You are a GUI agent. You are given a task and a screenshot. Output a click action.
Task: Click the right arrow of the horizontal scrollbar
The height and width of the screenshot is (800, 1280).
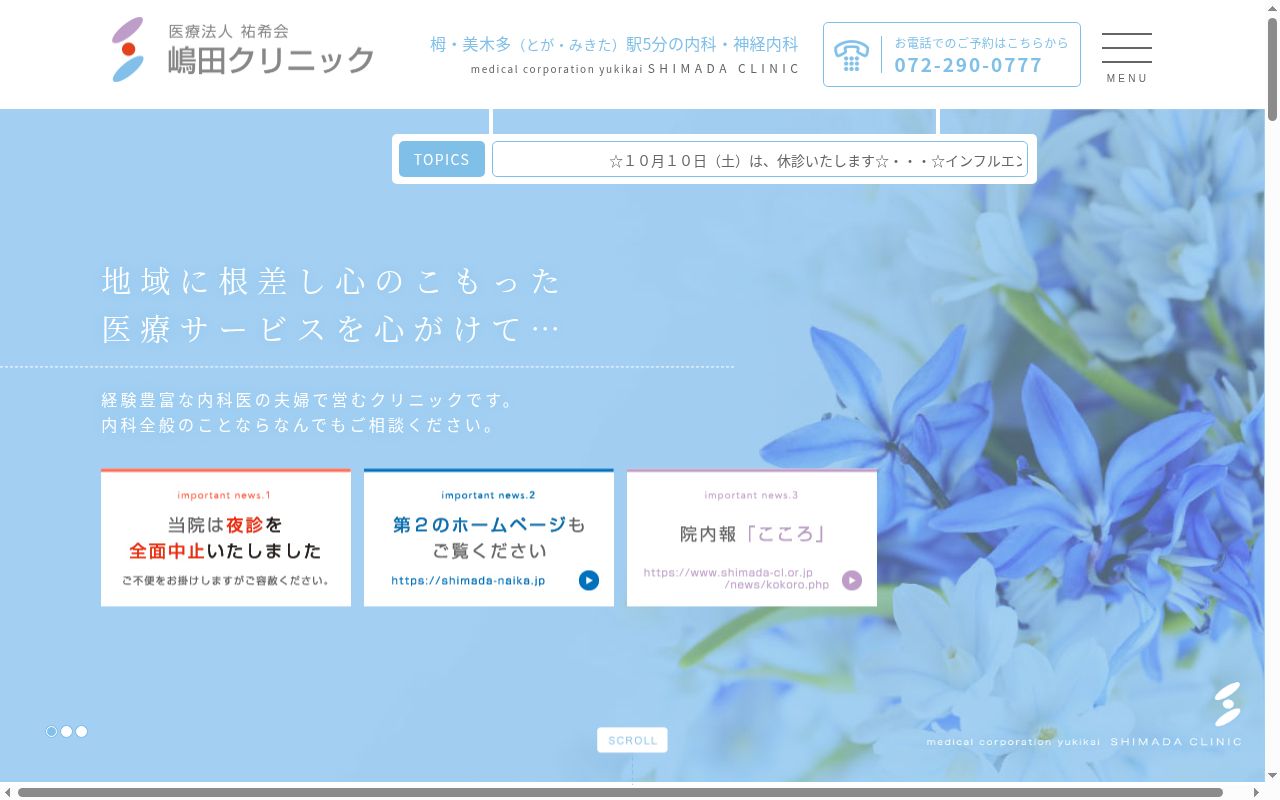[x=1256, y=792]
